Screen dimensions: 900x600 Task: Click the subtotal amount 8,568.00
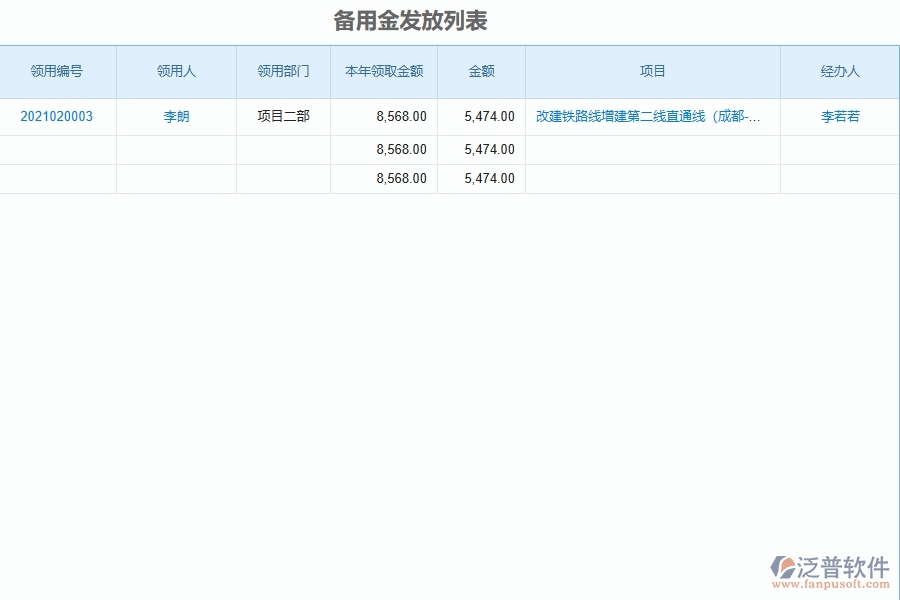pyautogui.click(x=400, y=149)
